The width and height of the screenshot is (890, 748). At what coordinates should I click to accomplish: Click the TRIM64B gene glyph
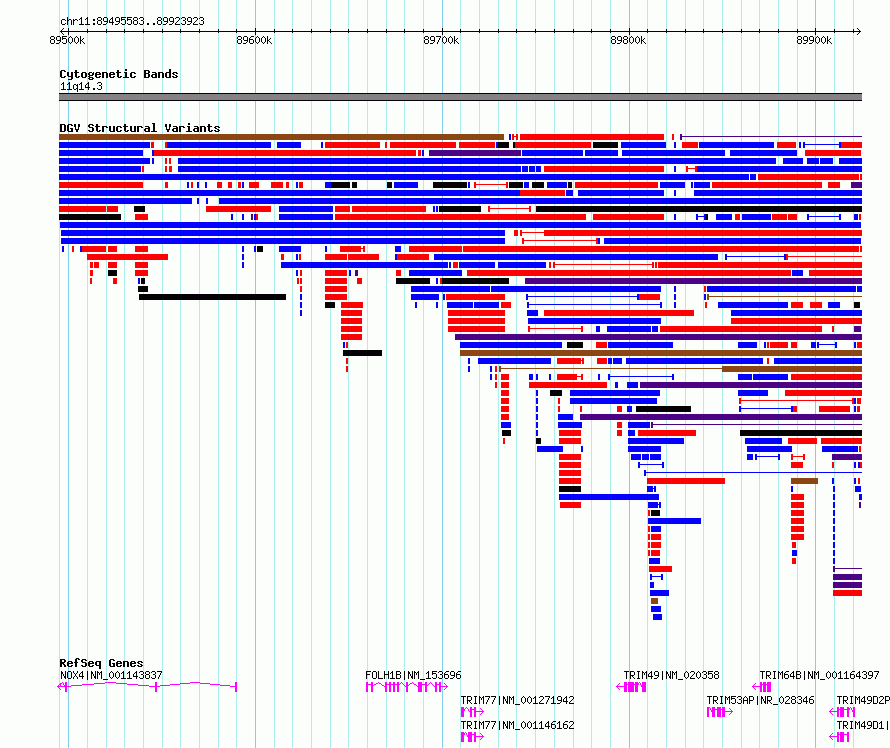[x=762, y=687]
